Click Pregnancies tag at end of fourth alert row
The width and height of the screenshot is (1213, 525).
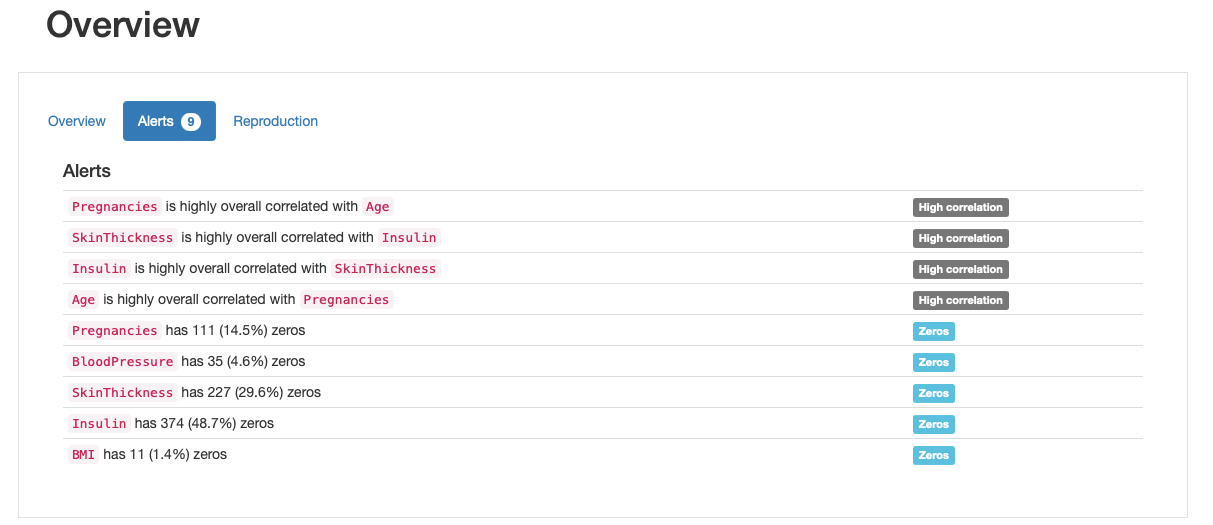[x=346, y=300]
